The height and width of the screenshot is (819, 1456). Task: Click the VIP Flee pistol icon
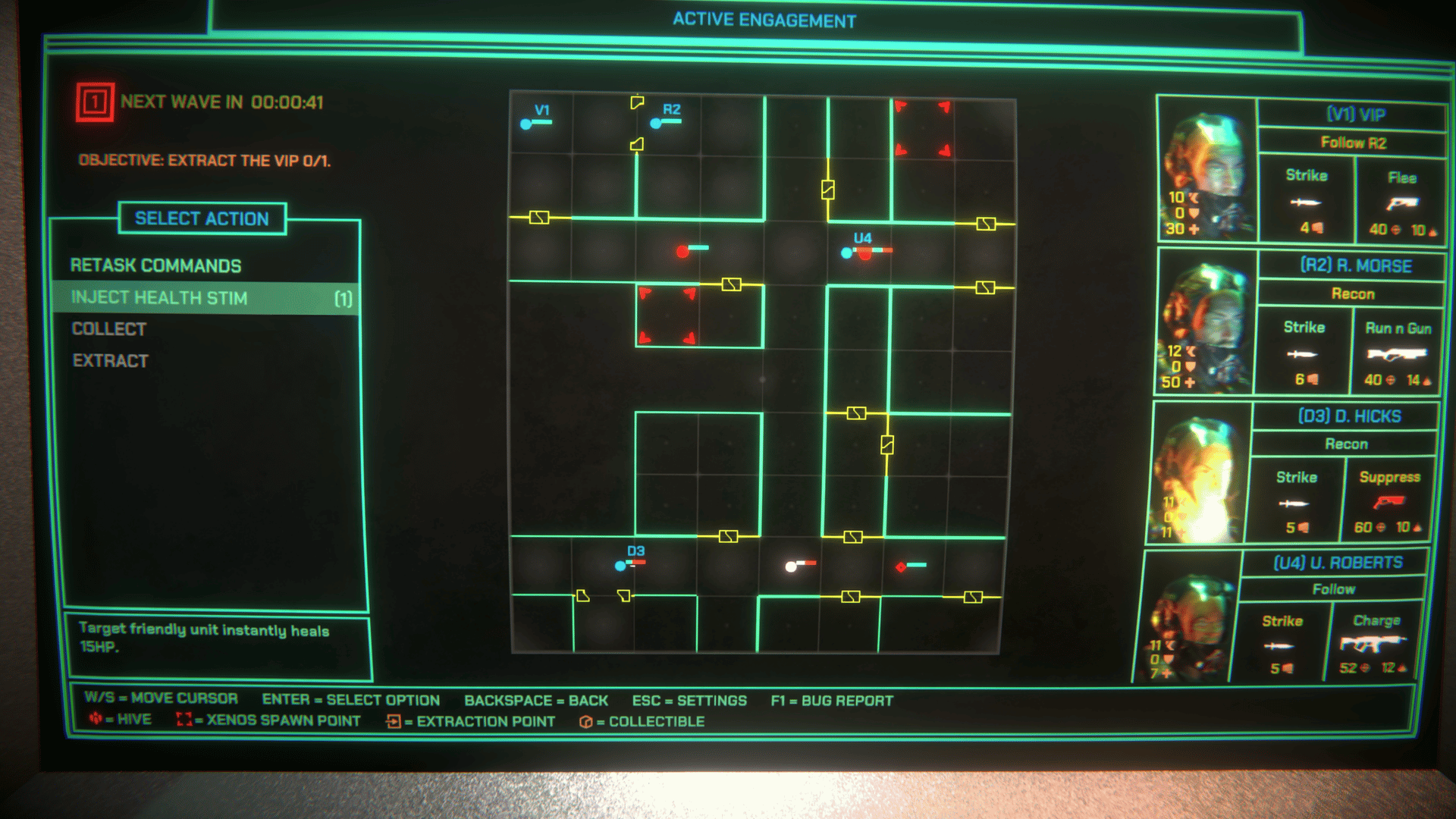coord(1402,203)
